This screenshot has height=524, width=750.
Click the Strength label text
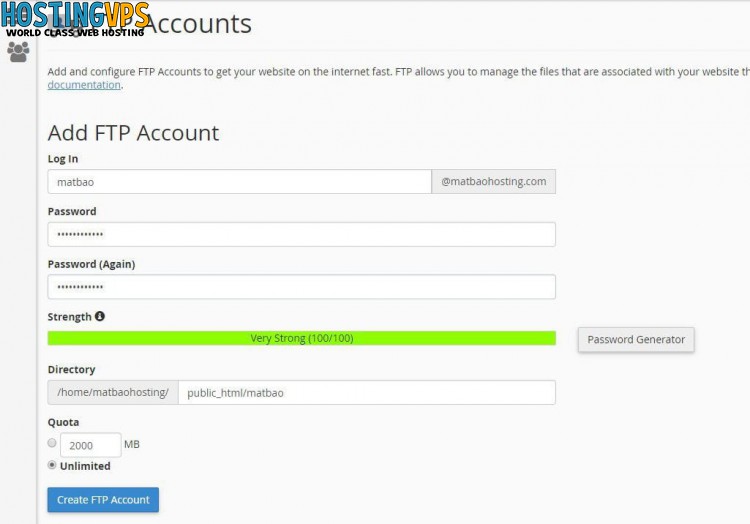pyautogui.click(x=69, y=317)
